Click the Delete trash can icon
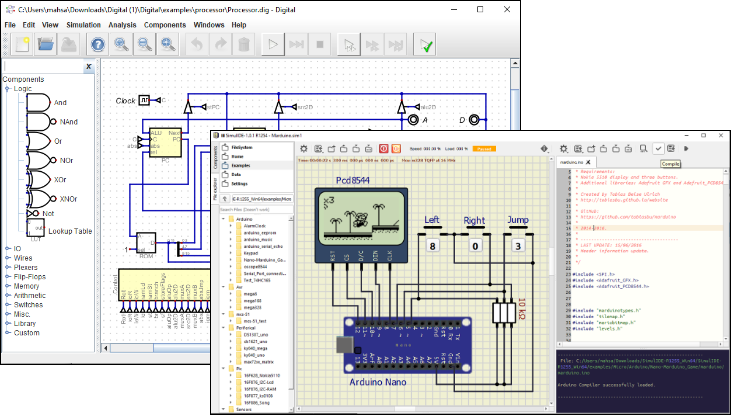The image size is (731, 415). 243,45
